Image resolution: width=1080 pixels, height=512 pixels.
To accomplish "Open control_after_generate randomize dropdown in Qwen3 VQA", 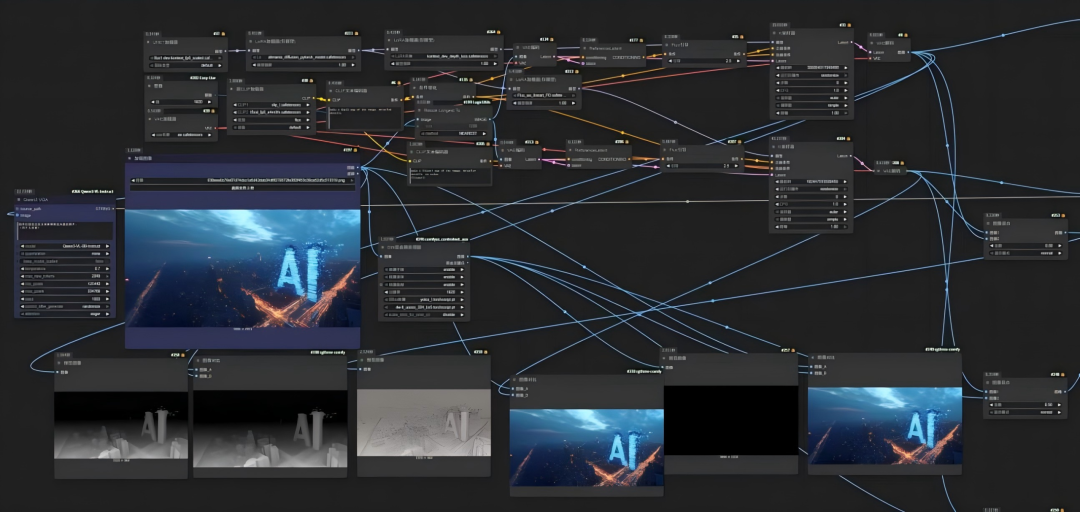I will 65,306.
